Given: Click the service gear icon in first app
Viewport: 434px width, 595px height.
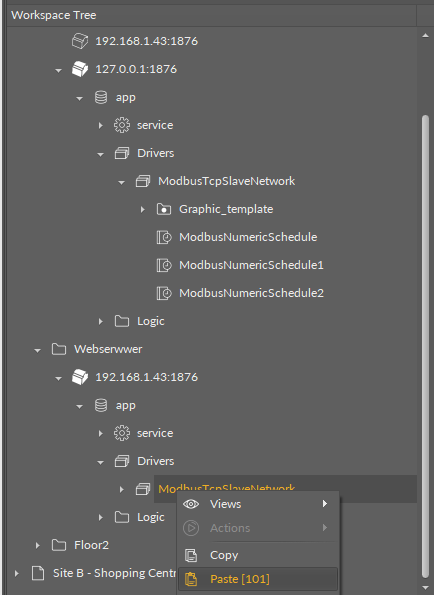Looking at the screenshot, I should tap(122, 125).
